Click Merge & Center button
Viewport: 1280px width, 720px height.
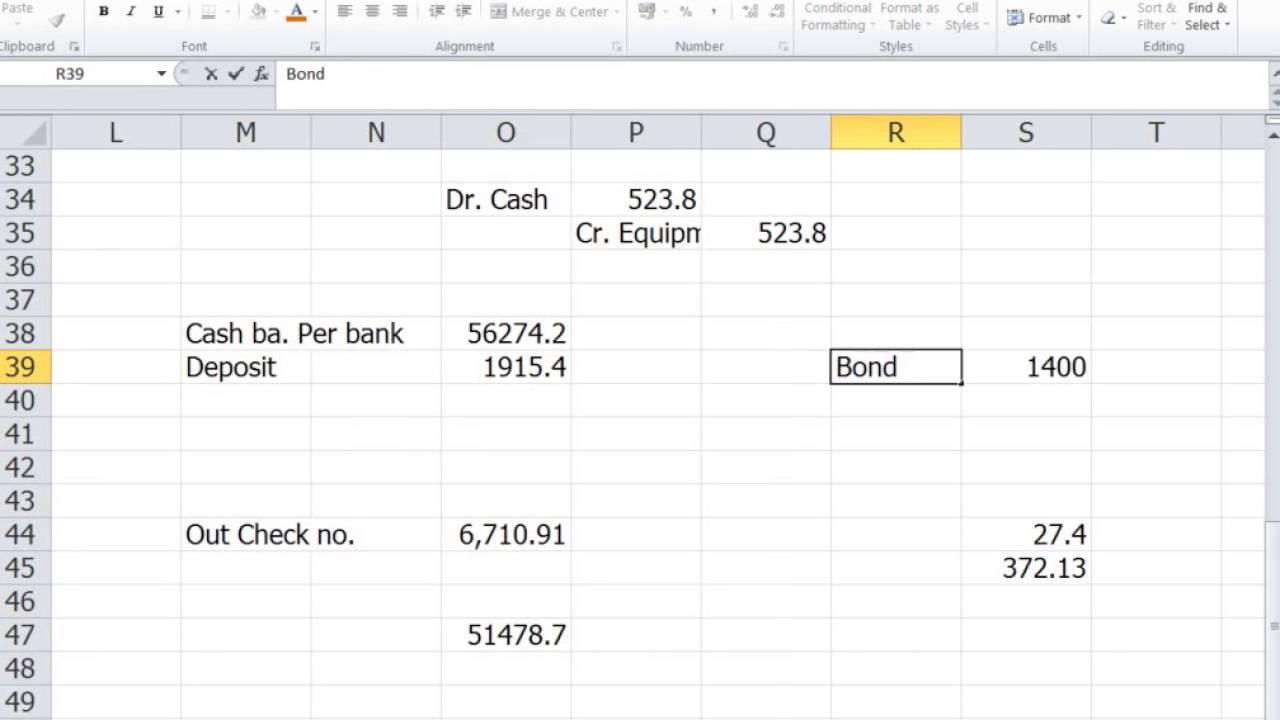(x=549, y=12)
